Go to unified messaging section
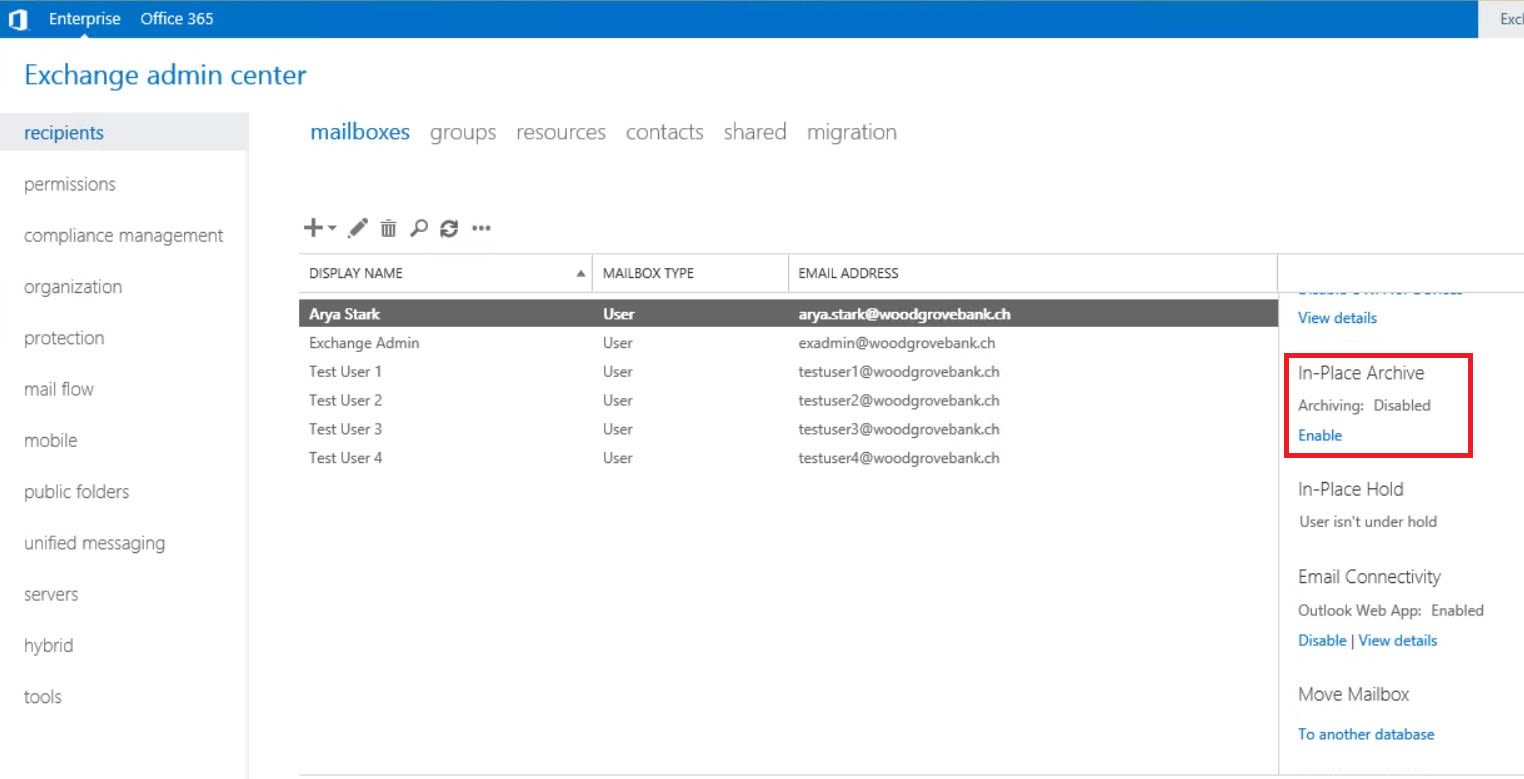Viewport: 1524px width, 779px height. tap(95, 543)
